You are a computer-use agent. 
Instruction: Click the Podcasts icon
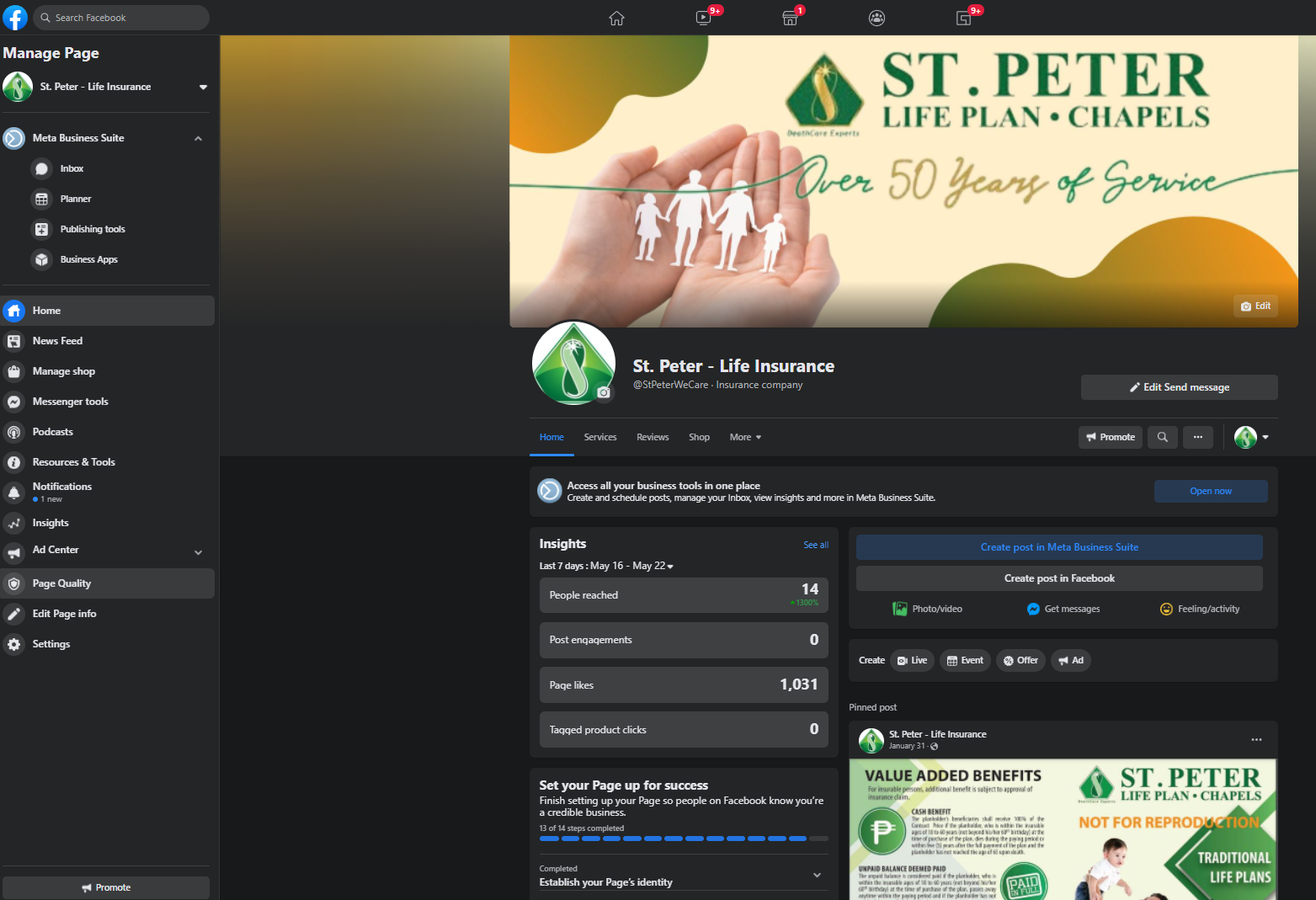pyautogui.click(x=13, y=432)
